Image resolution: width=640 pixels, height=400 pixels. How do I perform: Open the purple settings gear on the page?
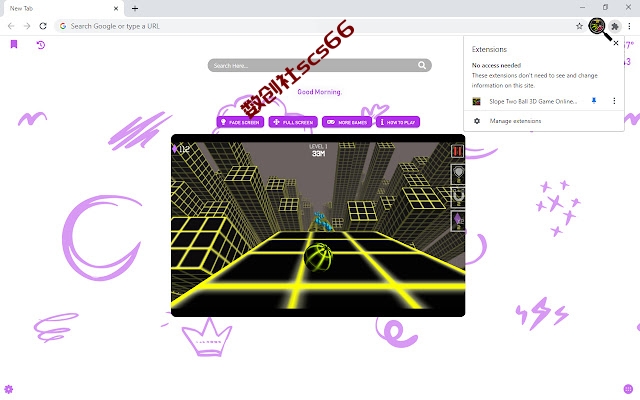tap(9, 389)
